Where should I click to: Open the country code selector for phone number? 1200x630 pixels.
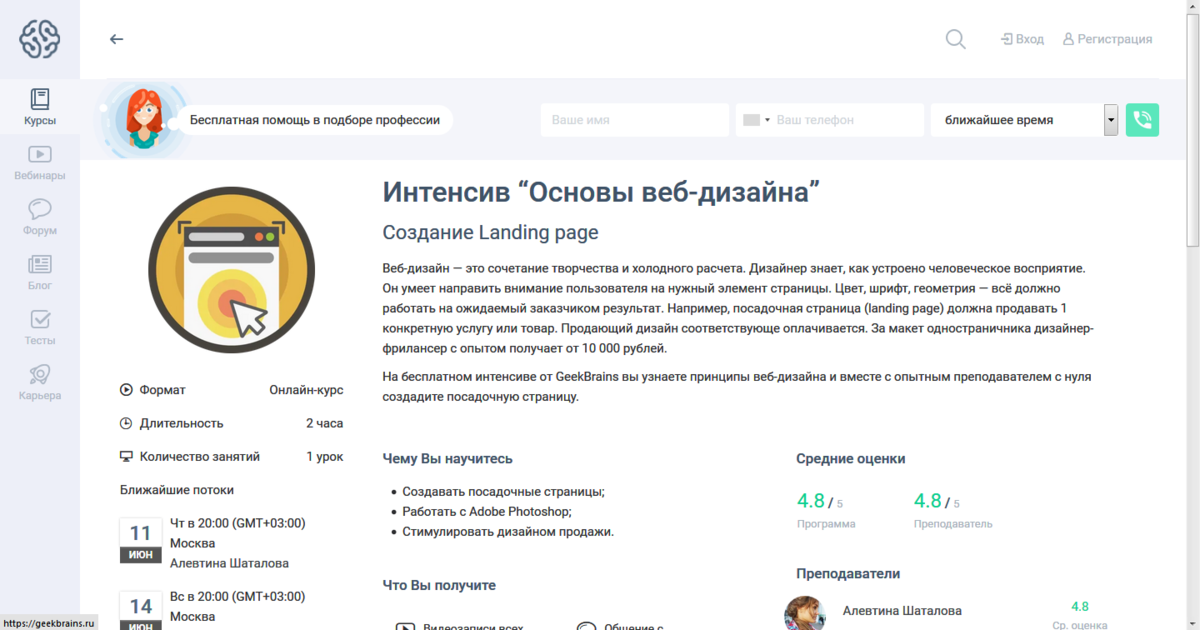755,119
